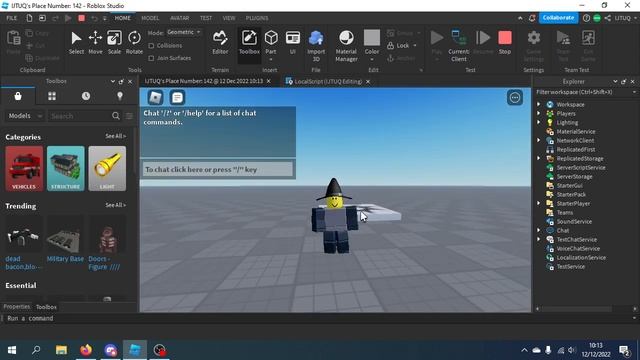Open the Toolbox Recent clock tab
Image resolution: width=640 pixels, height=360 pixels.
(x=86, y=96)
